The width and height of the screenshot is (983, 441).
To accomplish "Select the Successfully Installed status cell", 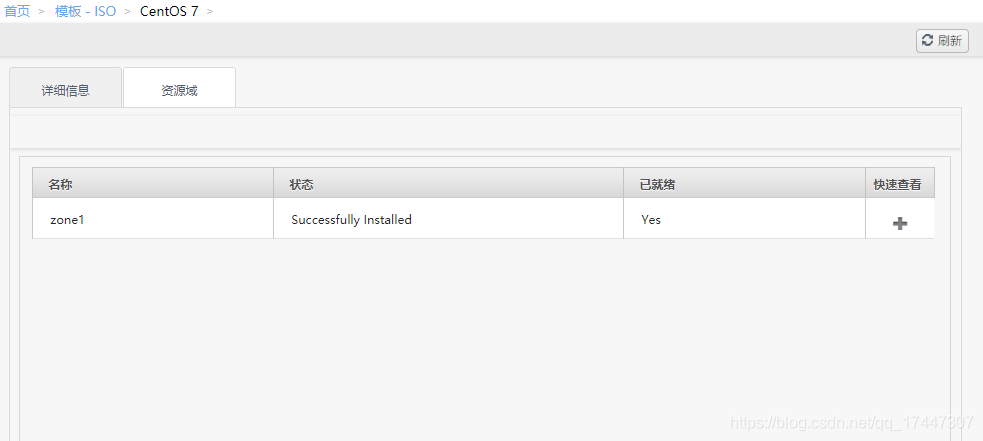I will (351, 220).
